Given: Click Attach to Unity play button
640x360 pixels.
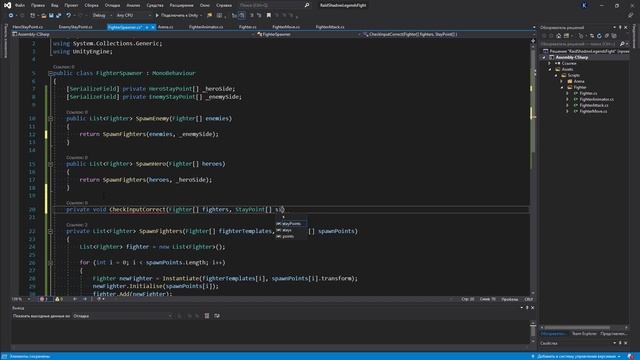Looking at the screenshot, I should tap(178, 16).
